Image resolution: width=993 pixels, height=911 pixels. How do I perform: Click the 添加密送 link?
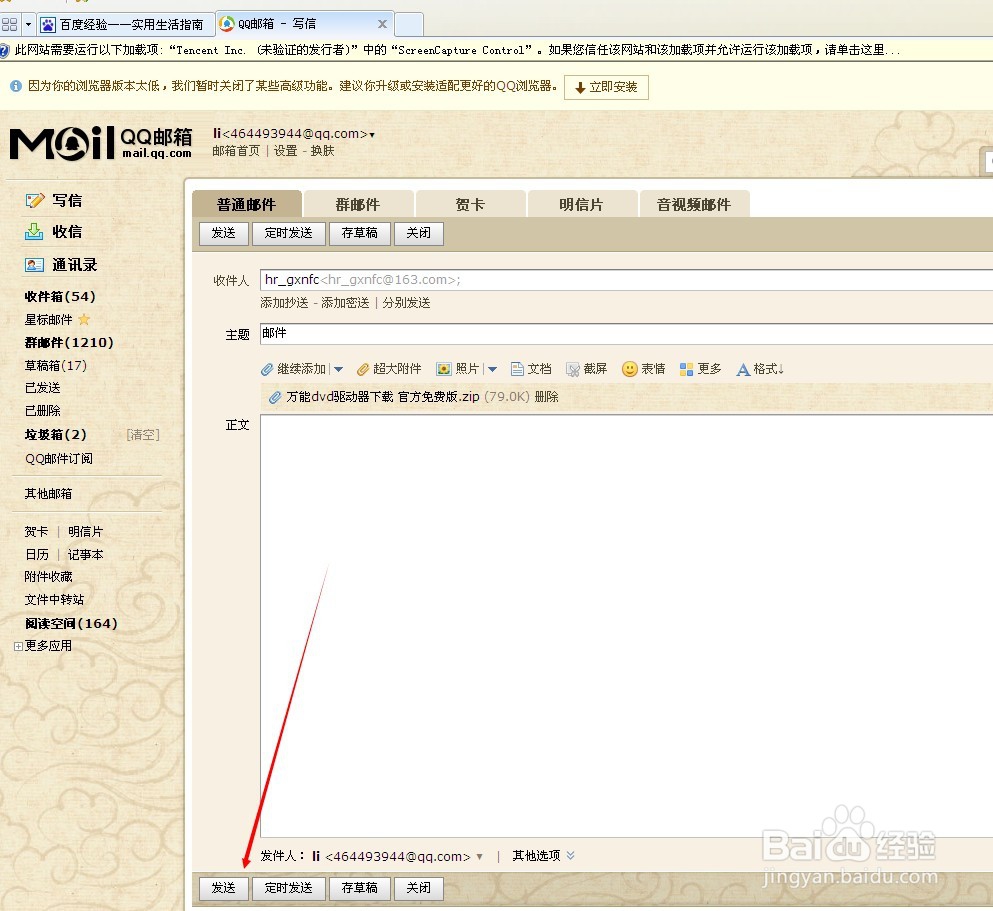345,303
